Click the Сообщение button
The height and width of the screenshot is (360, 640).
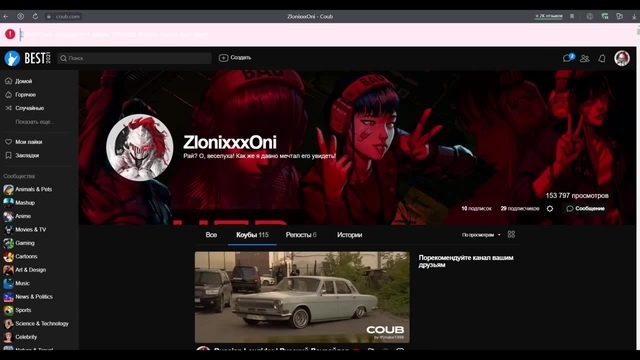click(x=585, y=209)
